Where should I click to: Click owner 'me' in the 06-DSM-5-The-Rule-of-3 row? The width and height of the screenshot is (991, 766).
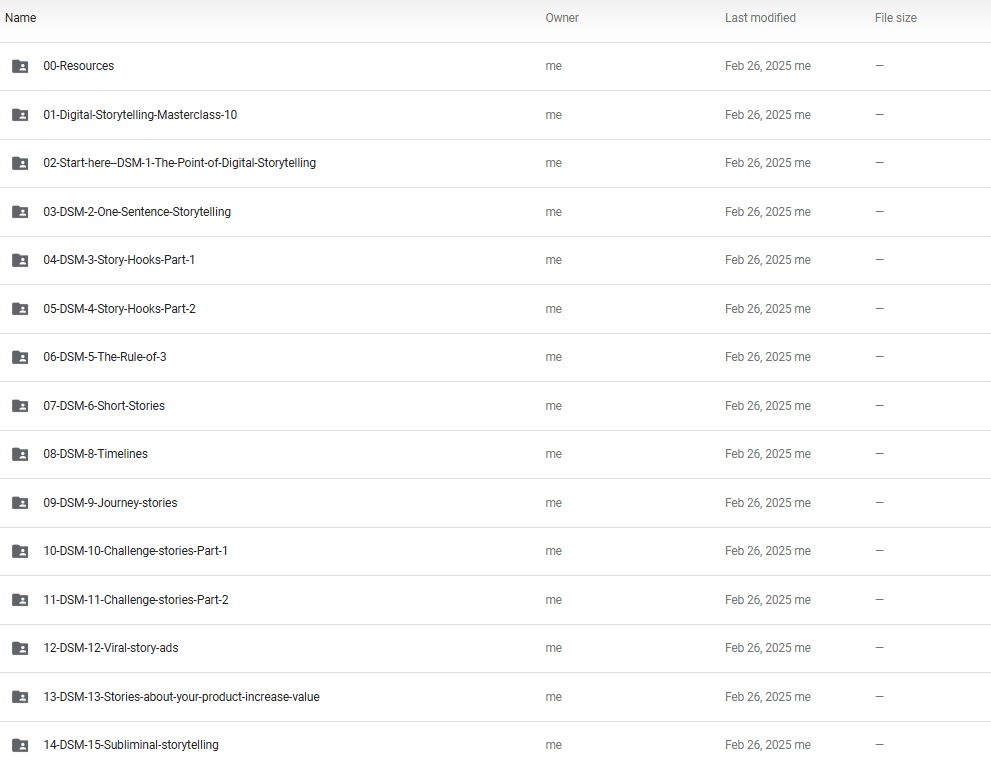pos(554,356)
